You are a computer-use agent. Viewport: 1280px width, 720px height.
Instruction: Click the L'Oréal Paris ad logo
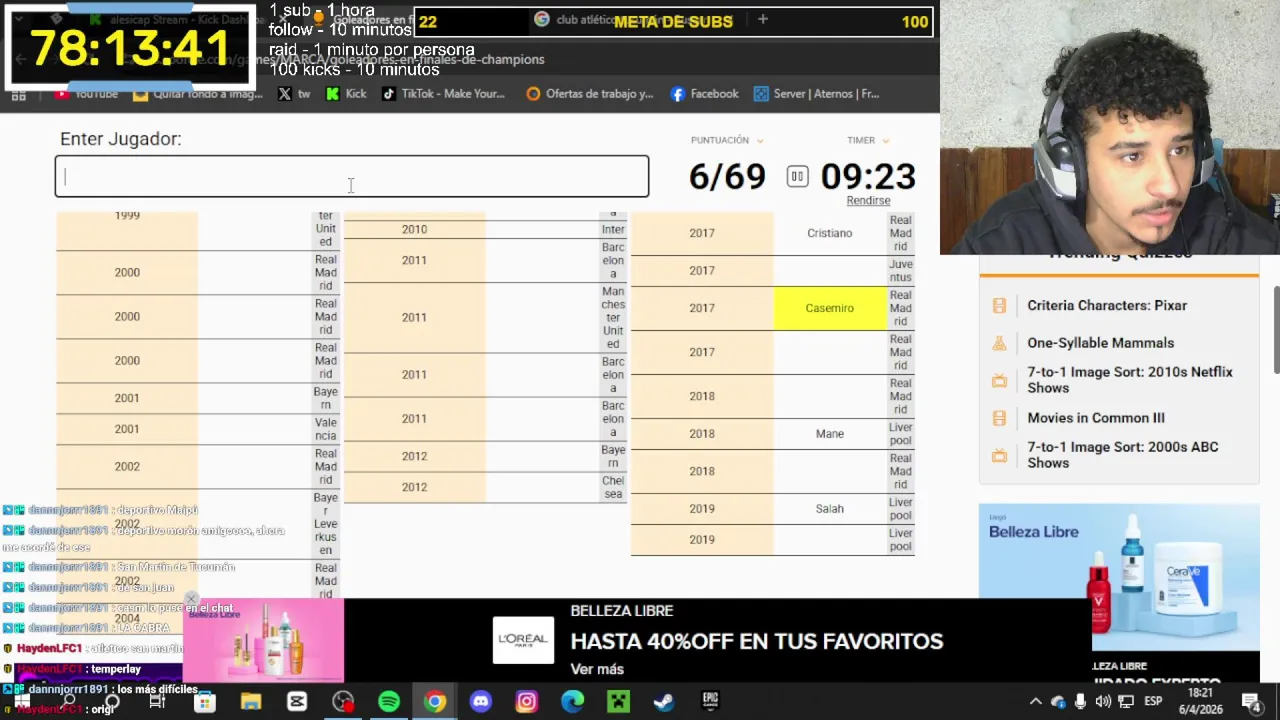523,640
